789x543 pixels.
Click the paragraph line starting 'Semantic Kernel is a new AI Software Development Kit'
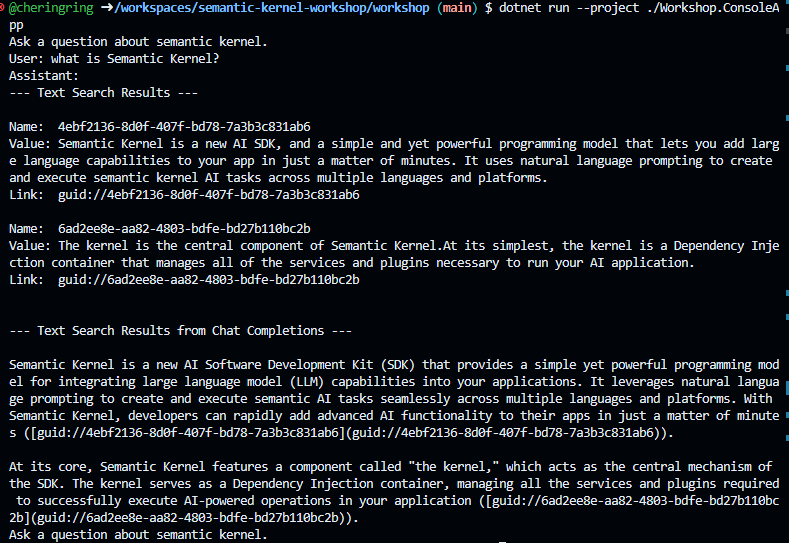394,365
